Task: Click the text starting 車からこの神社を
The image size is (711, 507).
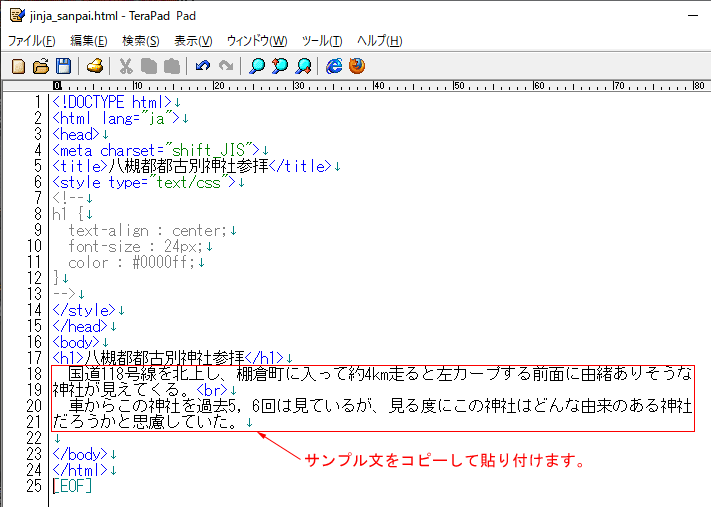Action: pyautogui.click(x=380, y=406)
